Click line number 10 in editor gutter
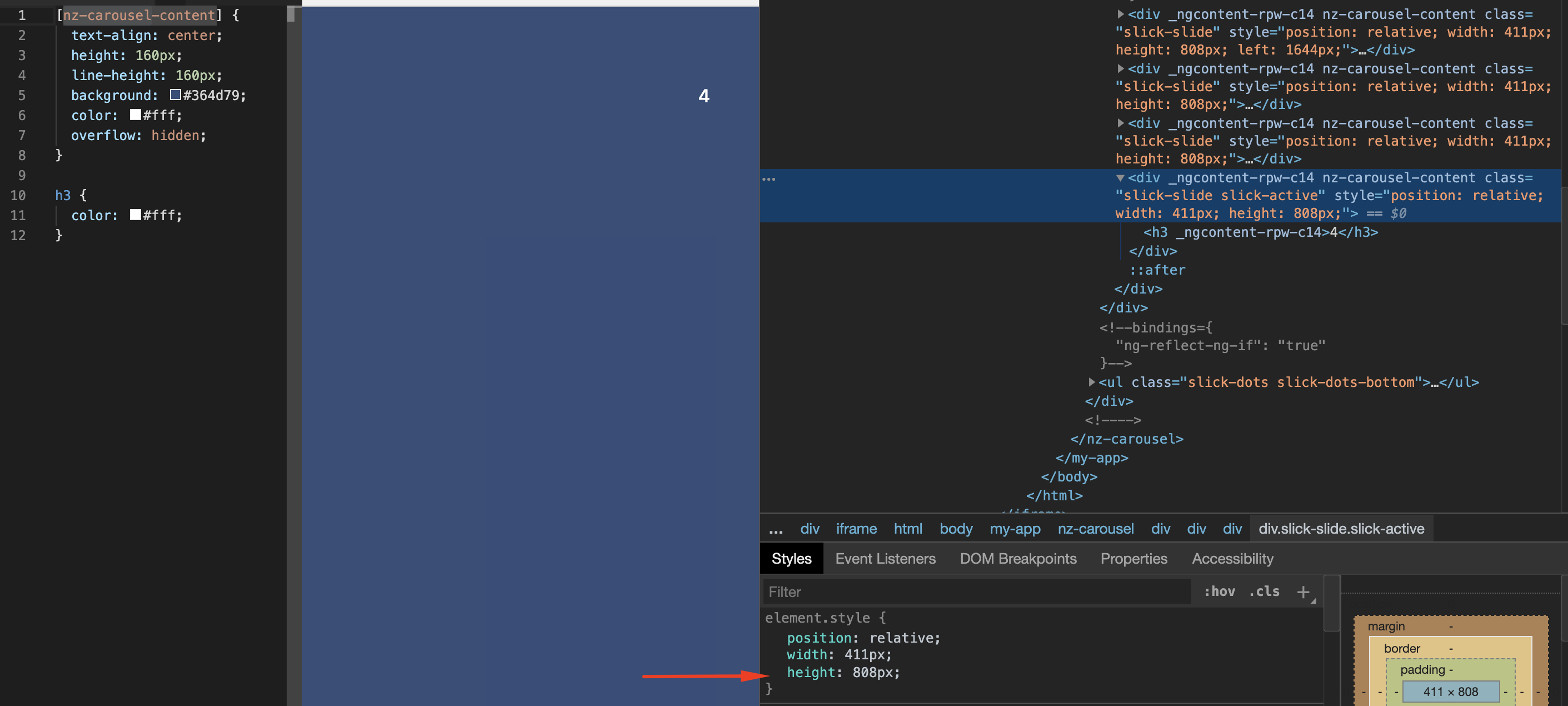 coord(18,195)
